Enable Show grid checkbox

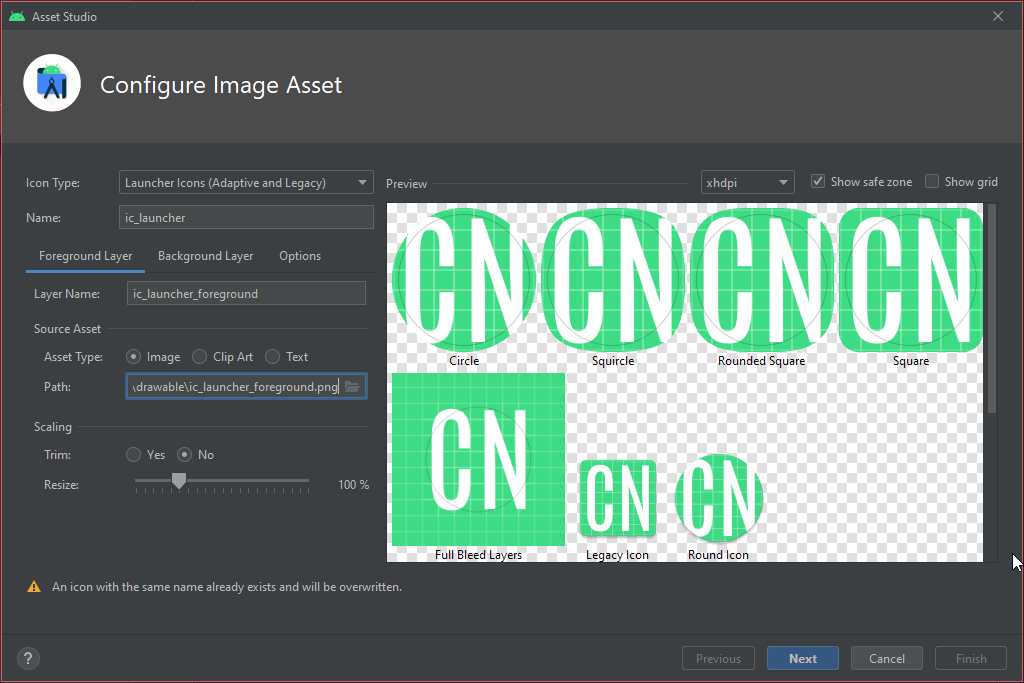pos(932,182)
